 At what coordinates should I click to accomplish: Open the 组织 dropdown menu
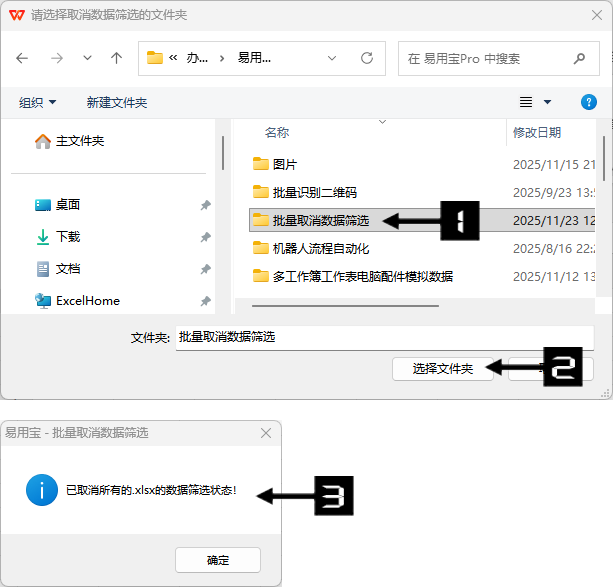click(38, 102)
